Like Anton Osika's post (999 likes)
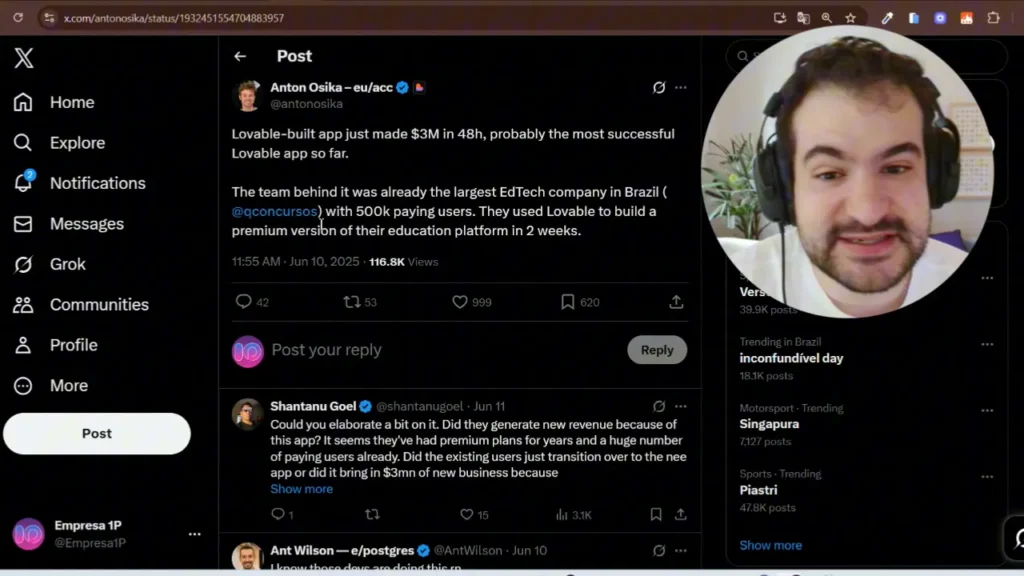The width and height of the screenshot is (1024, 576). click(460, 302)
